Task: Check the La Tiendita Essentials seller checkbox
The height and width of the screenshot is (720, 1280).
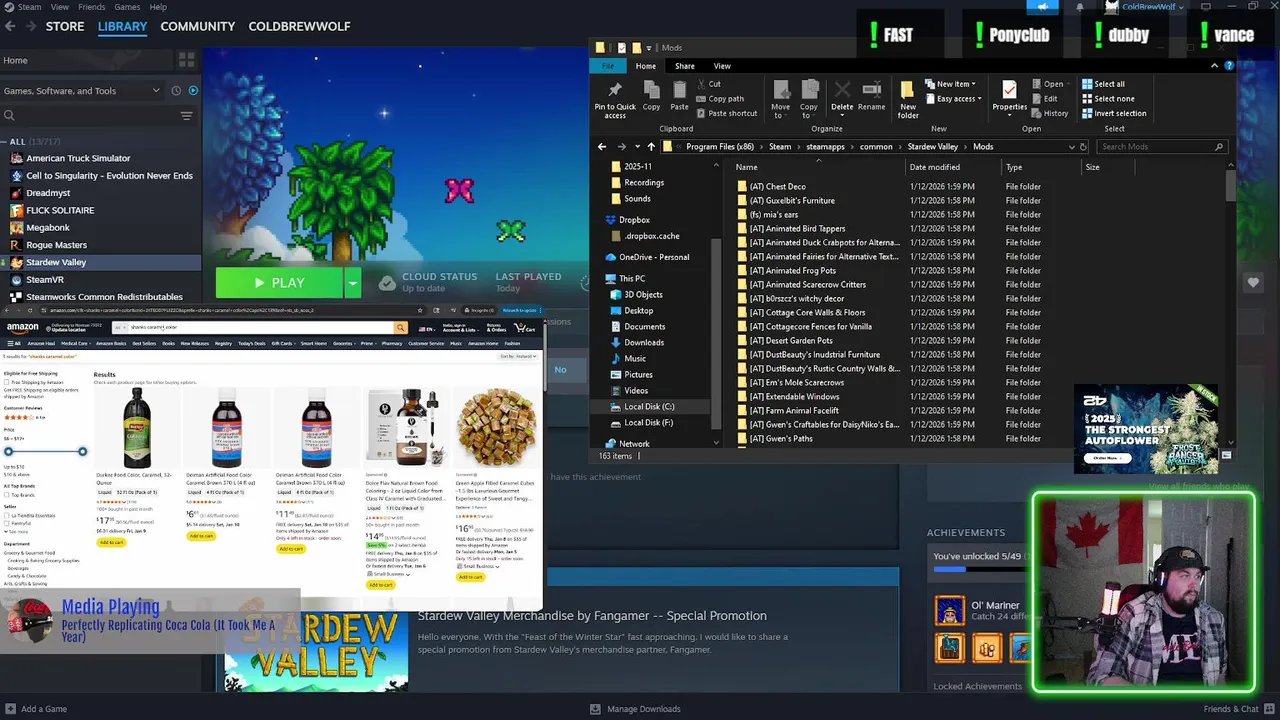Action: 7,515
